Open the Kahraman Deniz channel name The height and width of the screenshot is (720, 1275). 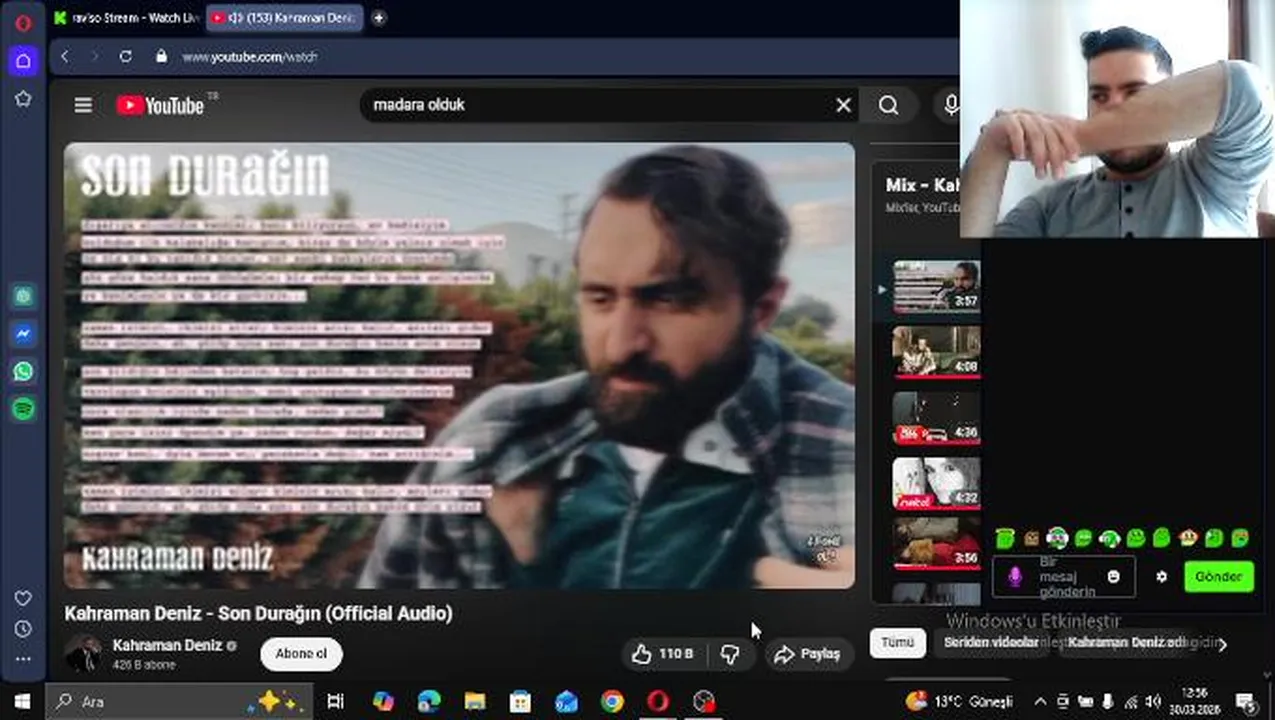coord(167,646)
